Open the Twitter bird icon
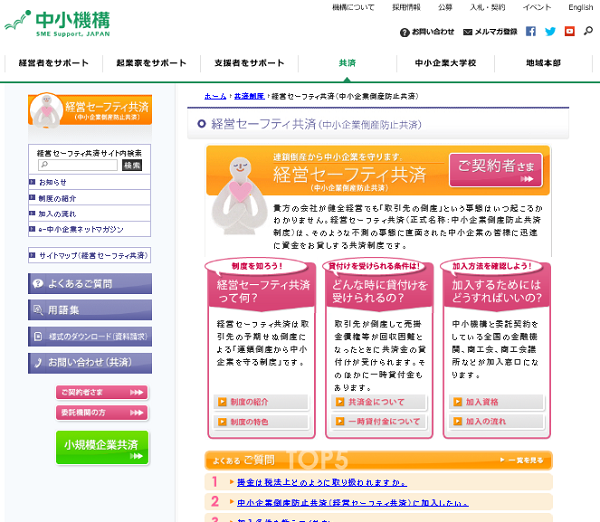 coord(550,31)
